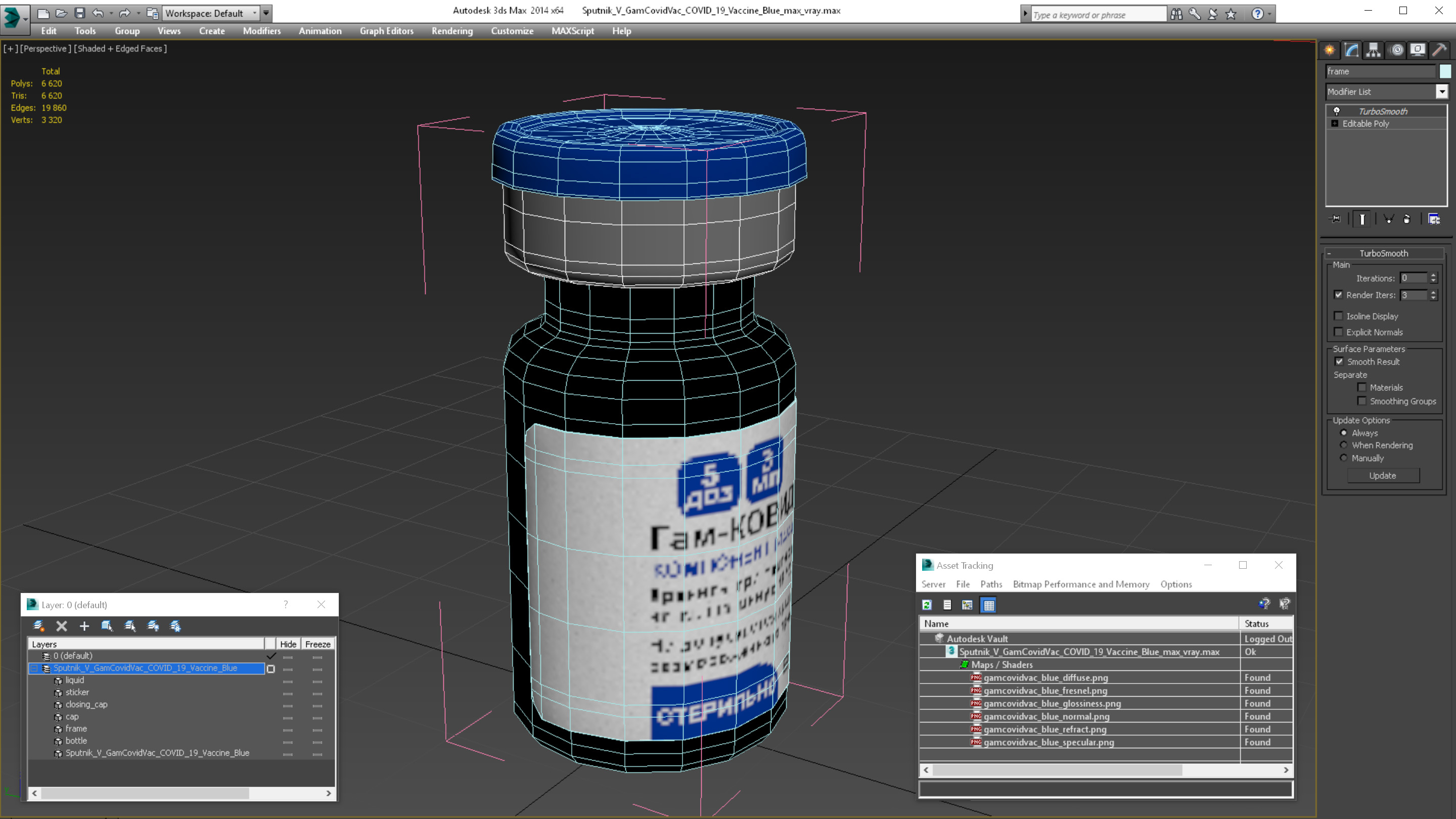Open the Undo history dropdown arrow
The image size is (1456, 819).
[x=111, y=13]
